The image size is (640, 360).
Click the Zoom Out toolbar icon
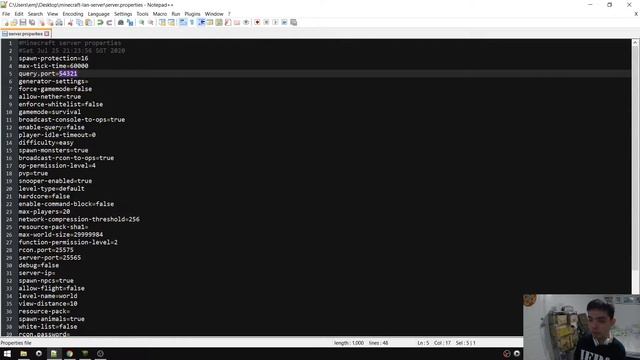(151, 22)
